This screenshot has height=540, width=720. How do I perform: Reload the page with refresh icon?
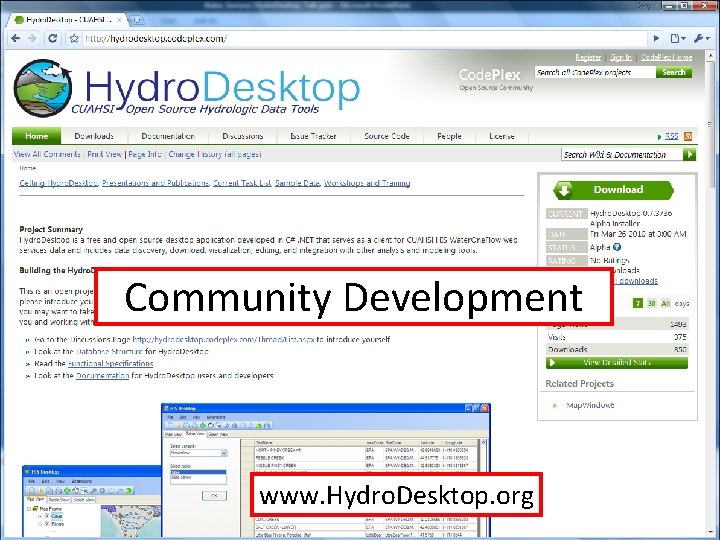tap(53, 39)
